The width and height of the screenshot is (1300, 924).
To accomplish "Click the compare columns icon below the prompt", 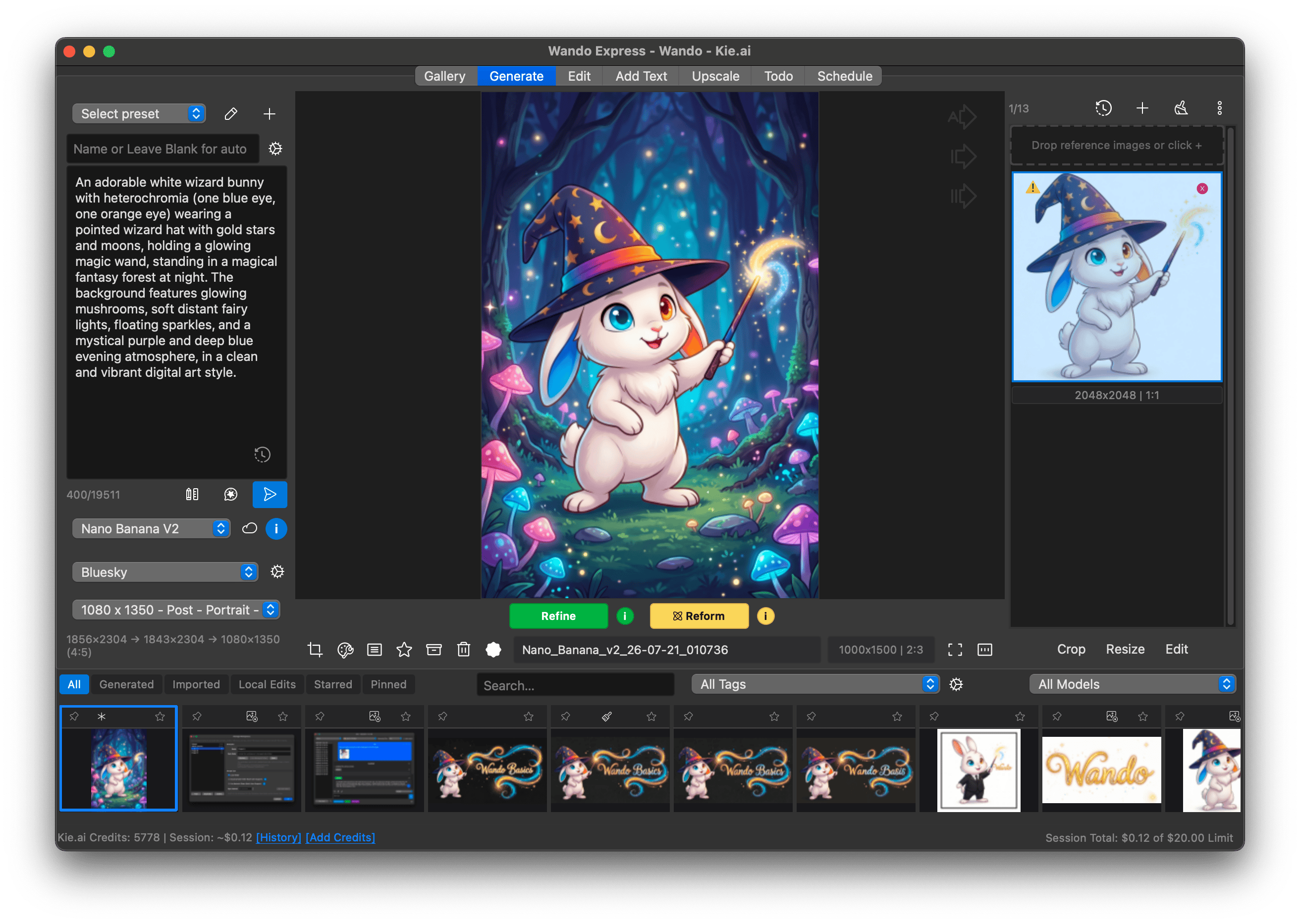I will point(192,494).
